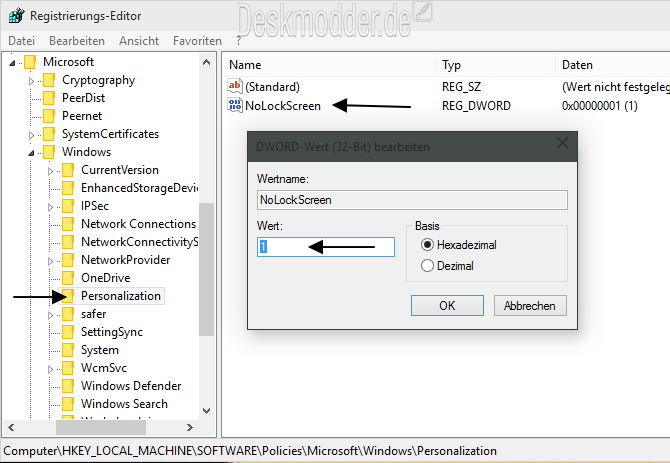The width and height of the screenshot is (670, 463).
Task: Click into the Wert input field
Action: click(x=326, y=247)
